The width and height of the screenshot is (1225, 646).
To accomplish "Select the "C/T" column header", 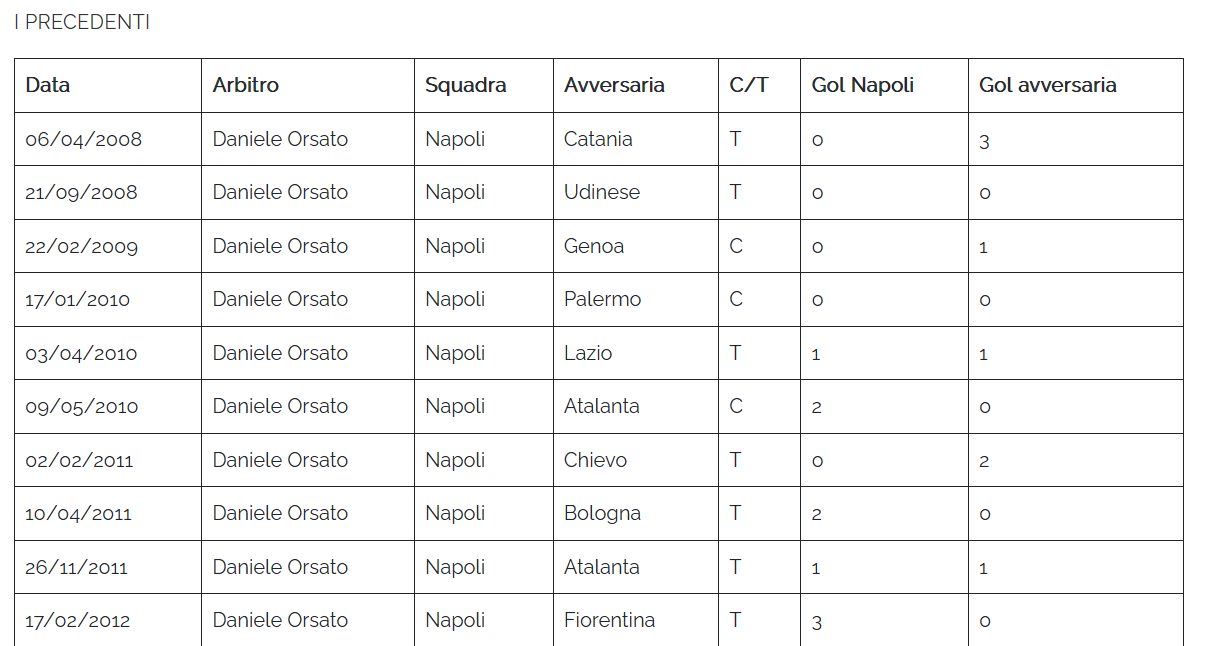I will 749,85.
